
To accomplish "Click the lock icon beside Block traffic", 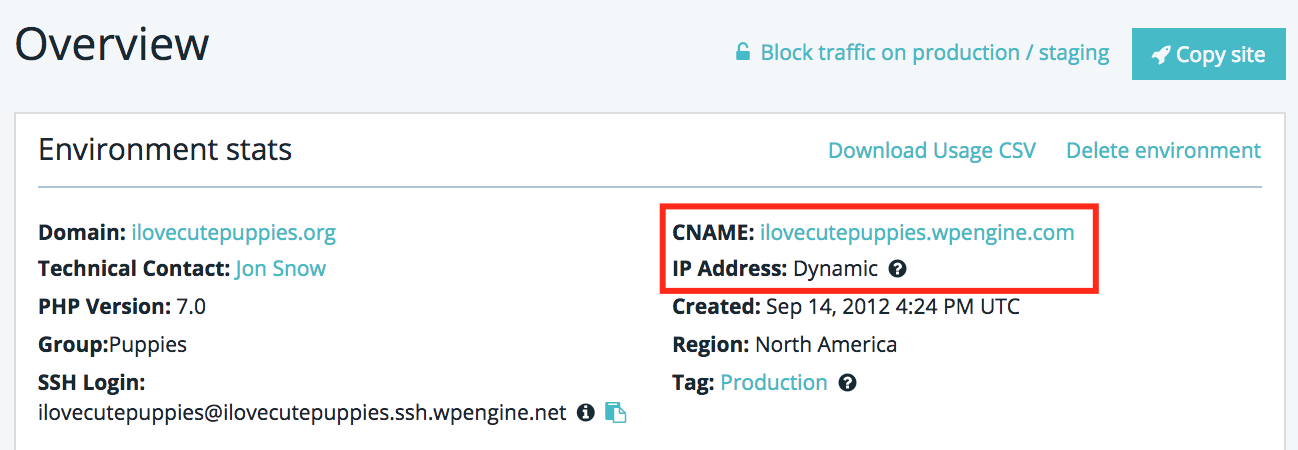I will click(743, 52).
